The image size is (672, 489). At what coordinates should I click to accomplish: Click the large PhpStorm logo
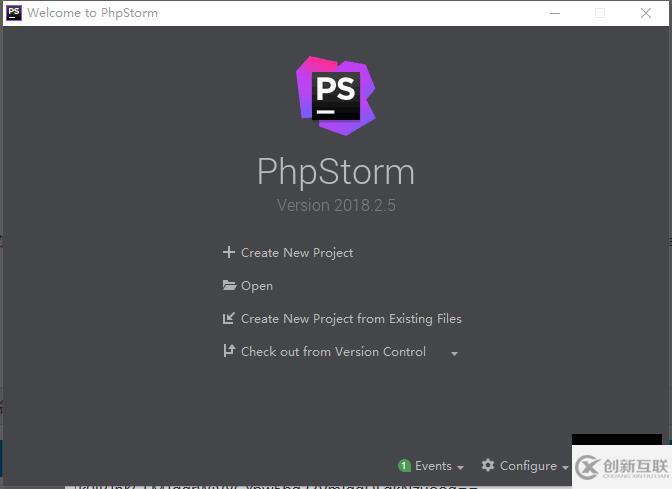336,96
